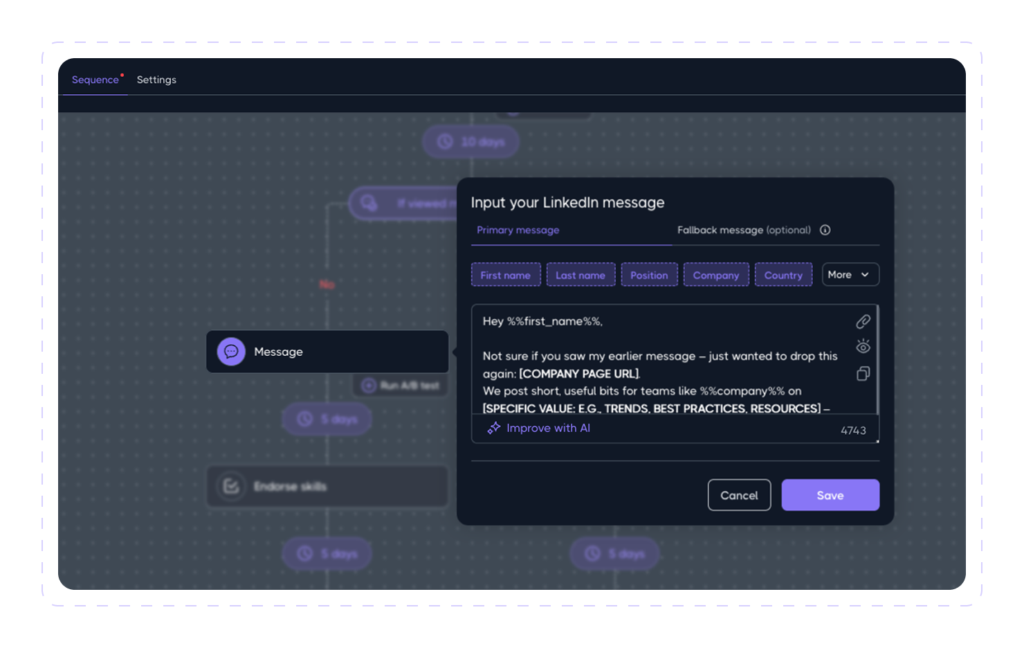The image size is (1024, 648).
Task: Click the preview eye icon in message box
Action: pyautogui.click(x=863, y=347)
